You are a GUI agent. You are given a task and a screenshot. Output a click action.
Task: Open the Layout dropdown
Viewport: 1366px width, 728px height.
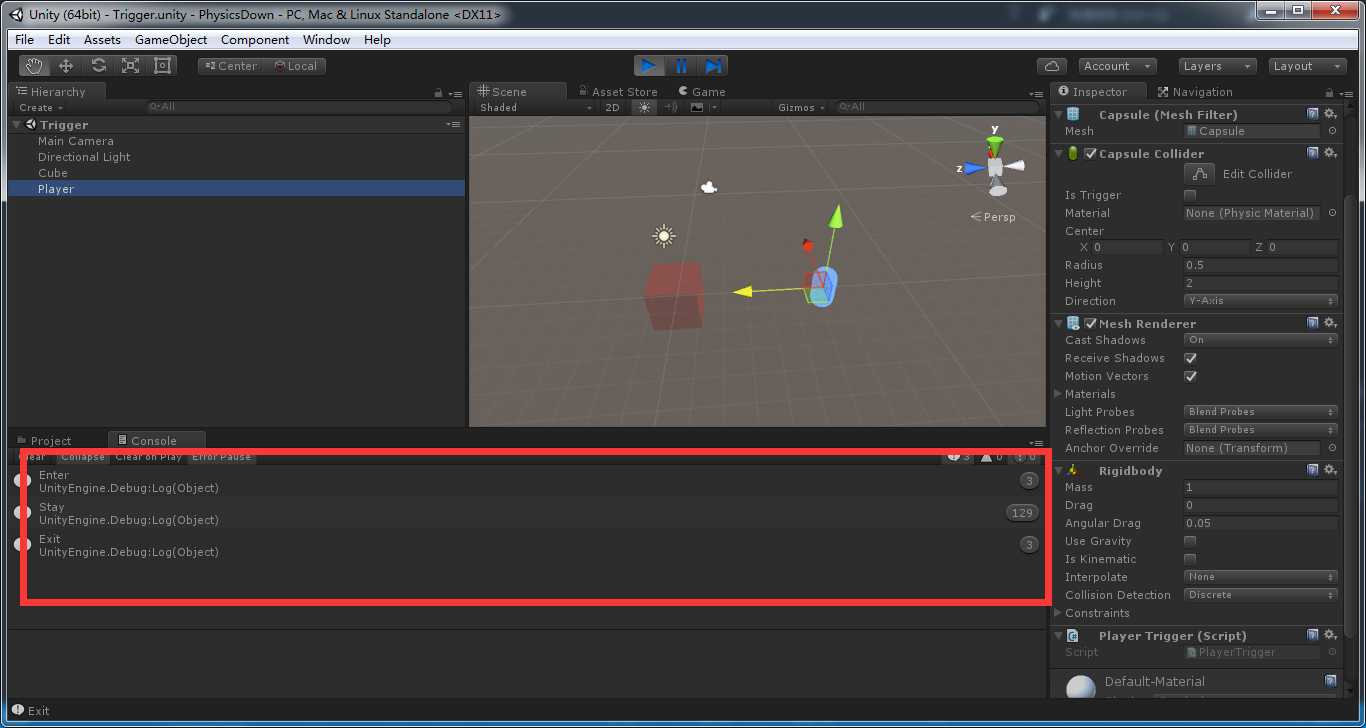pos(1307,66)
